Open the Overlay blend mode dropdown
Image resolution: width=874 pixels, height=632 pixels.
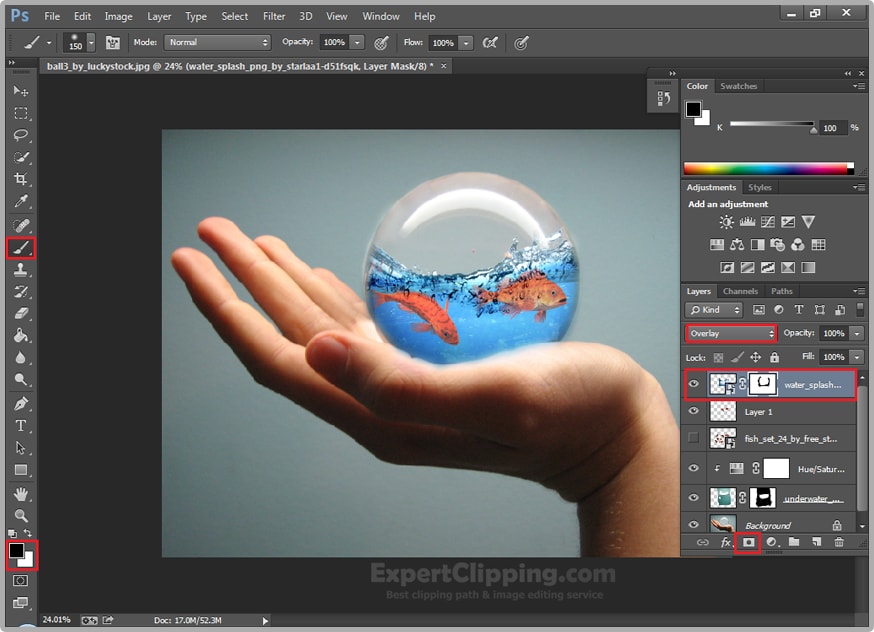(731, 333)
